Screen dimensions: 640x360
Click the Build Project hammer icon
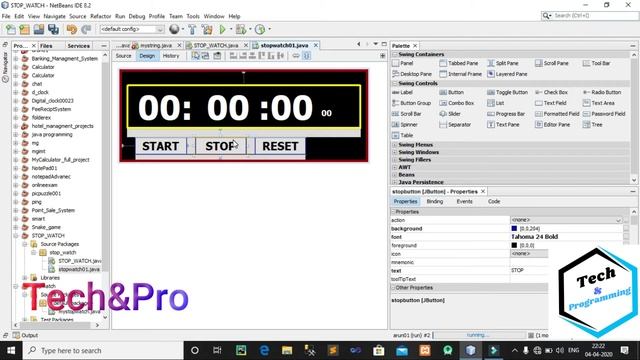192,29
